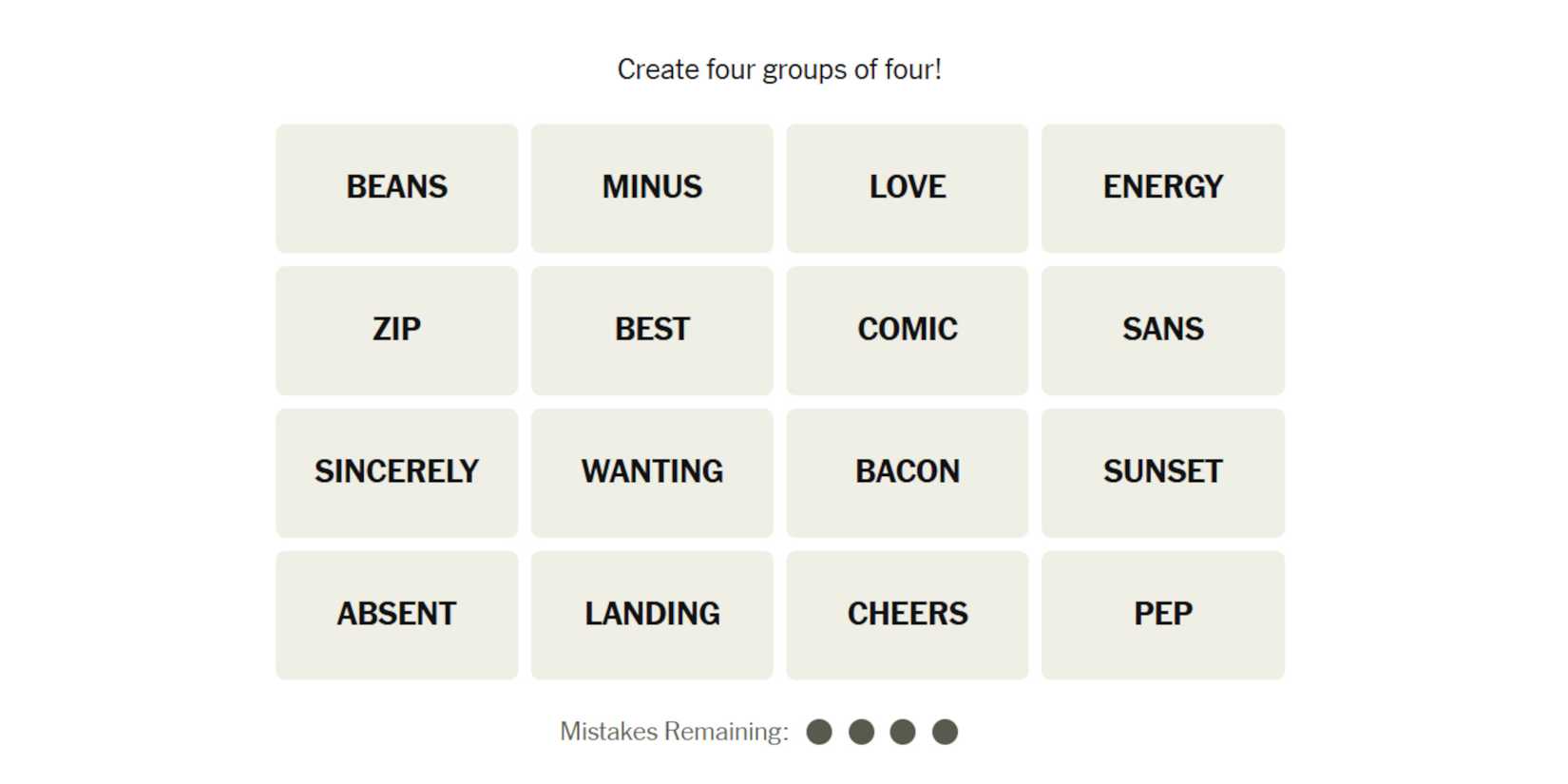1568x784 pixels.
Task: Choose the ENERGY tile
Action: pyautogui.click(x=1162, y=187)
